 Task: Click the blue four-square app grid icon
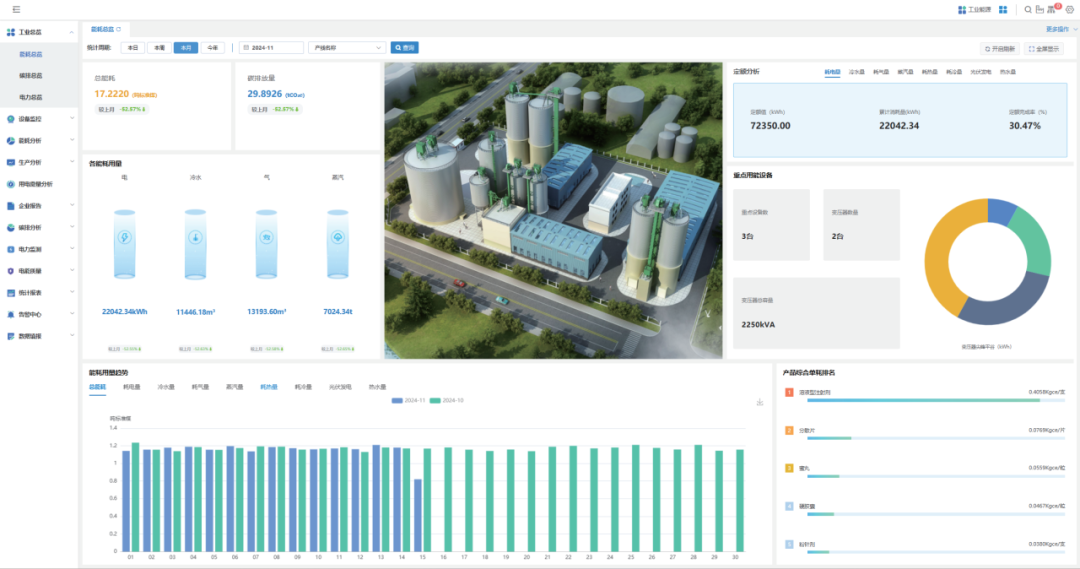coord(1002,9)
